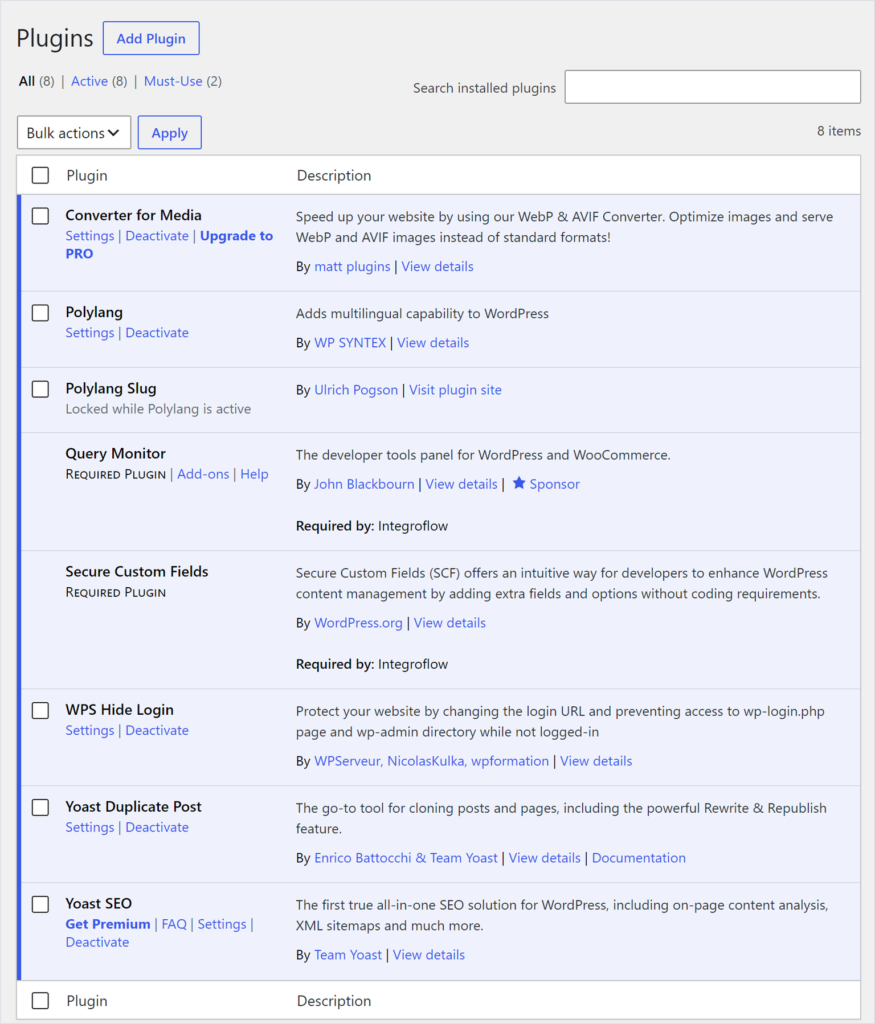The height and width of the screenshot is (1024, 875).
Task: View details for Query Monitor
Action: 462,484
